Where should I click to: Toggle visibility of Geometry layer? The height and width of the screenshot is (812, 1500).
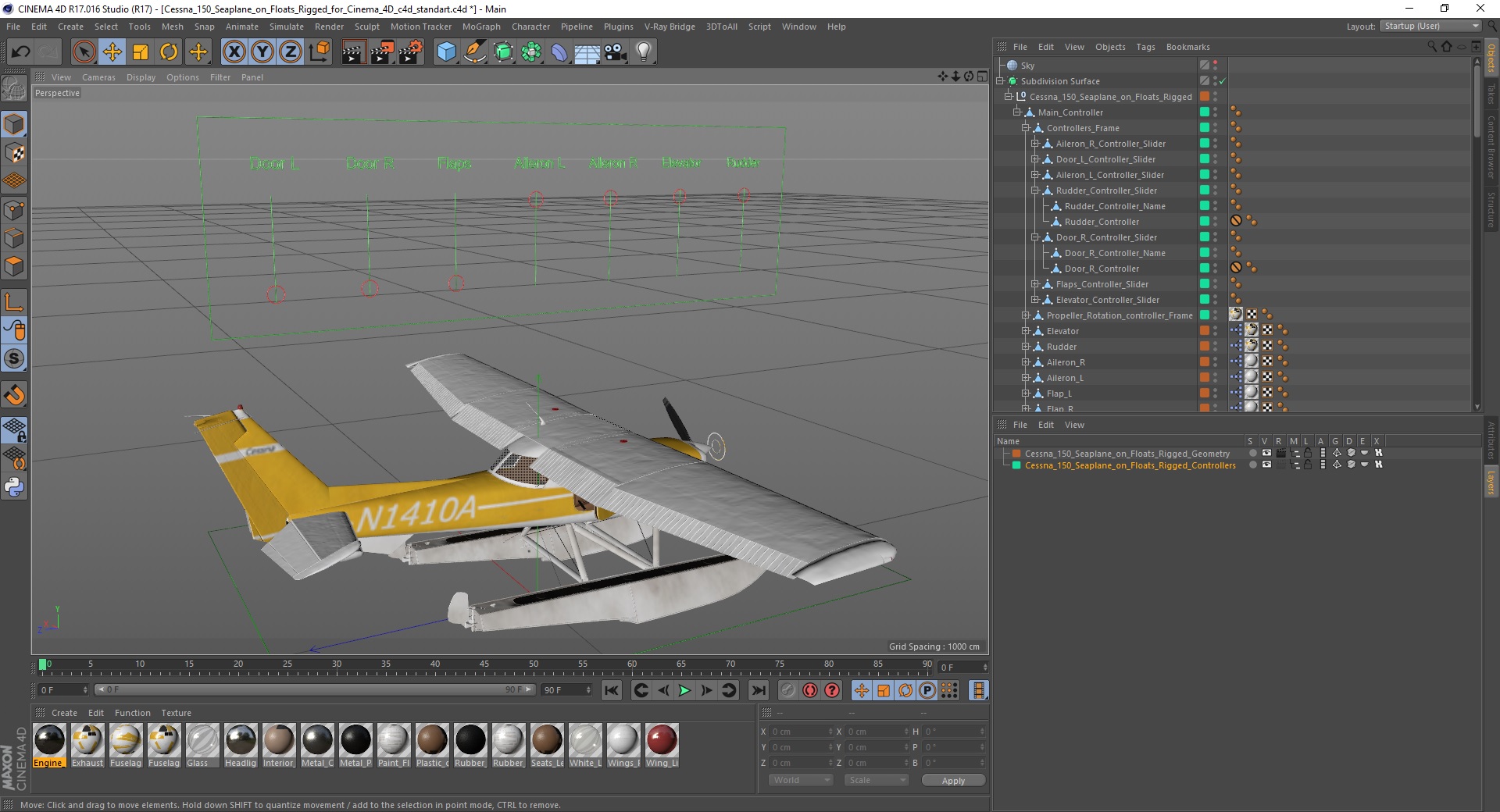coord(1266,453)
